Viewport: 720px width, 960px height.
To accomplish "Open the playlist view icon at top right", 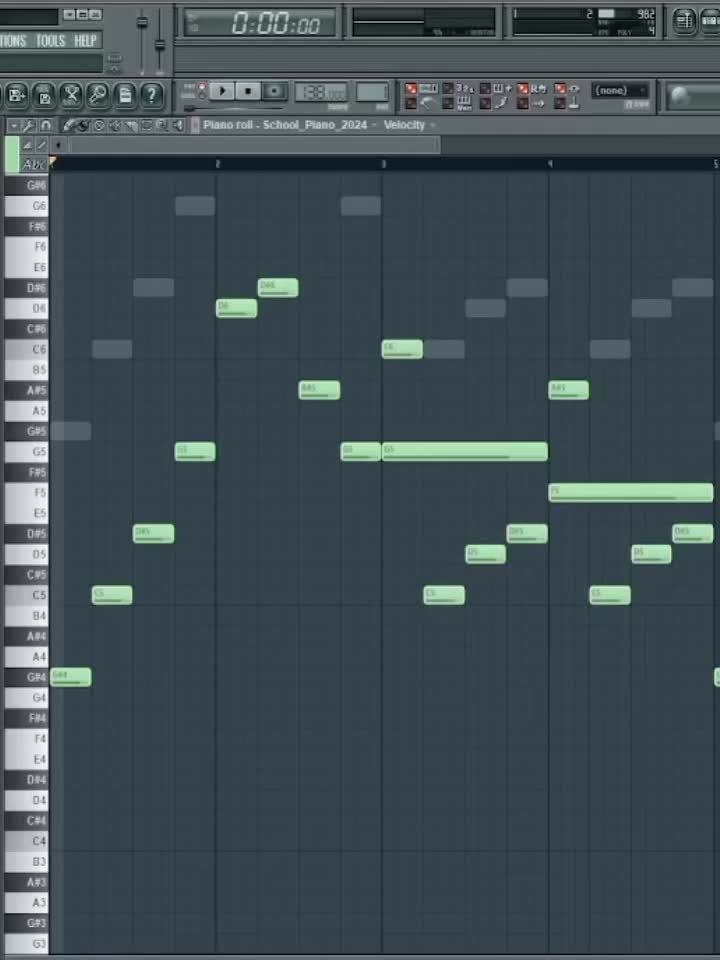I will [x=684, y=21].
